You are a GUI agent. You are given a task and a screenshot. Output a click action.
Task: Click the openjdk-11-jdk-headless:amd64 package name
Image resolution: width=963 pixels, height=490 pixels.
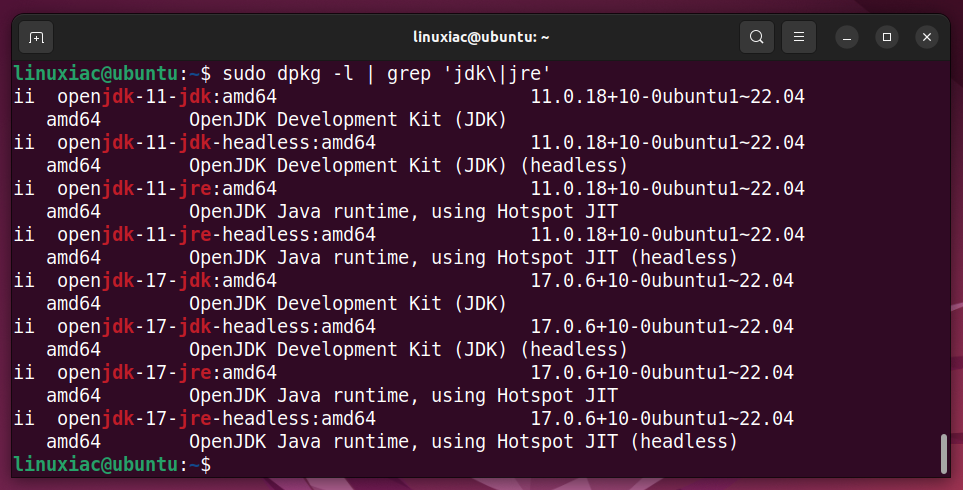coord(216,142)
